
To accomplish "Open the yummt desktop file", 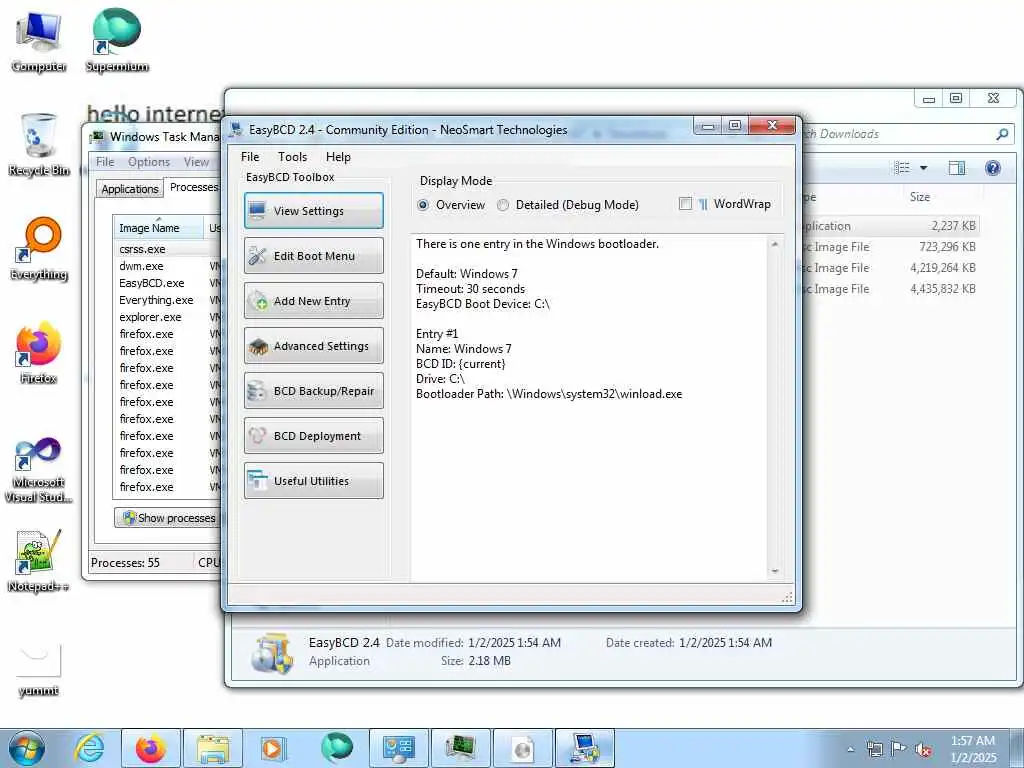I will point(39,669).
